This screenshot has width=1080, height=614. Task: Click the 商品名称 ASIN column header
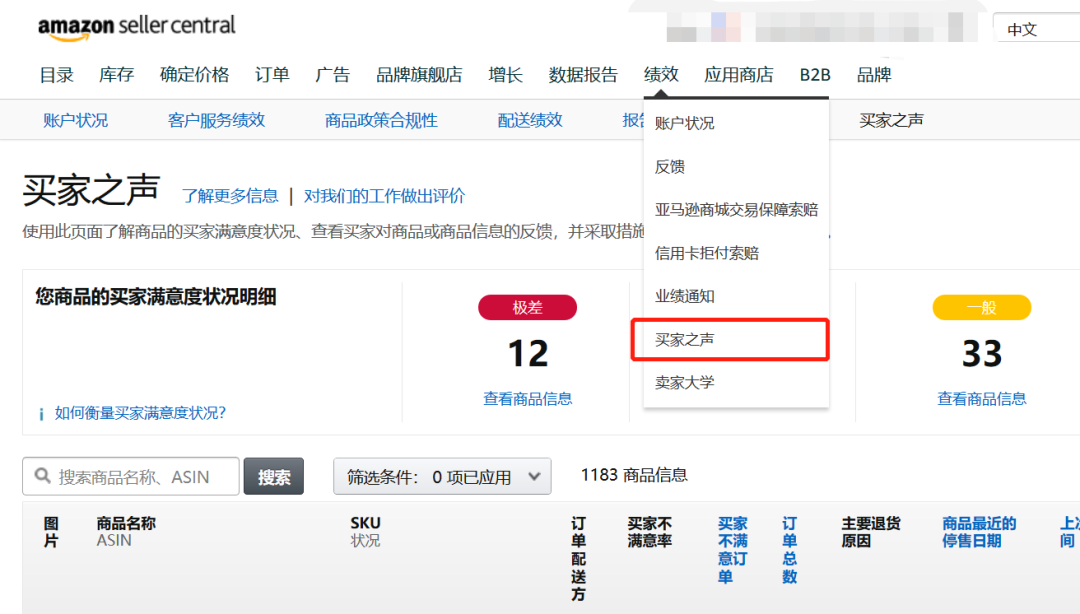126,532
